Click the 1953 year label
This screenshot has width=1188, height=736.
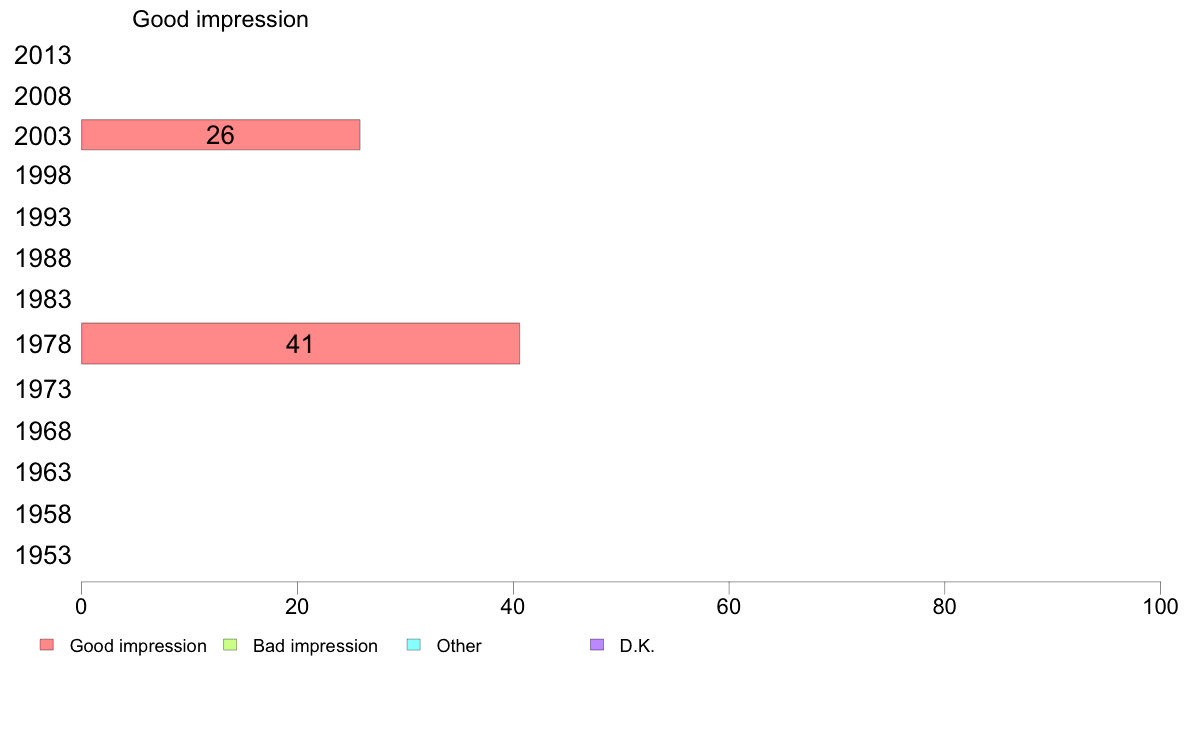43,556
